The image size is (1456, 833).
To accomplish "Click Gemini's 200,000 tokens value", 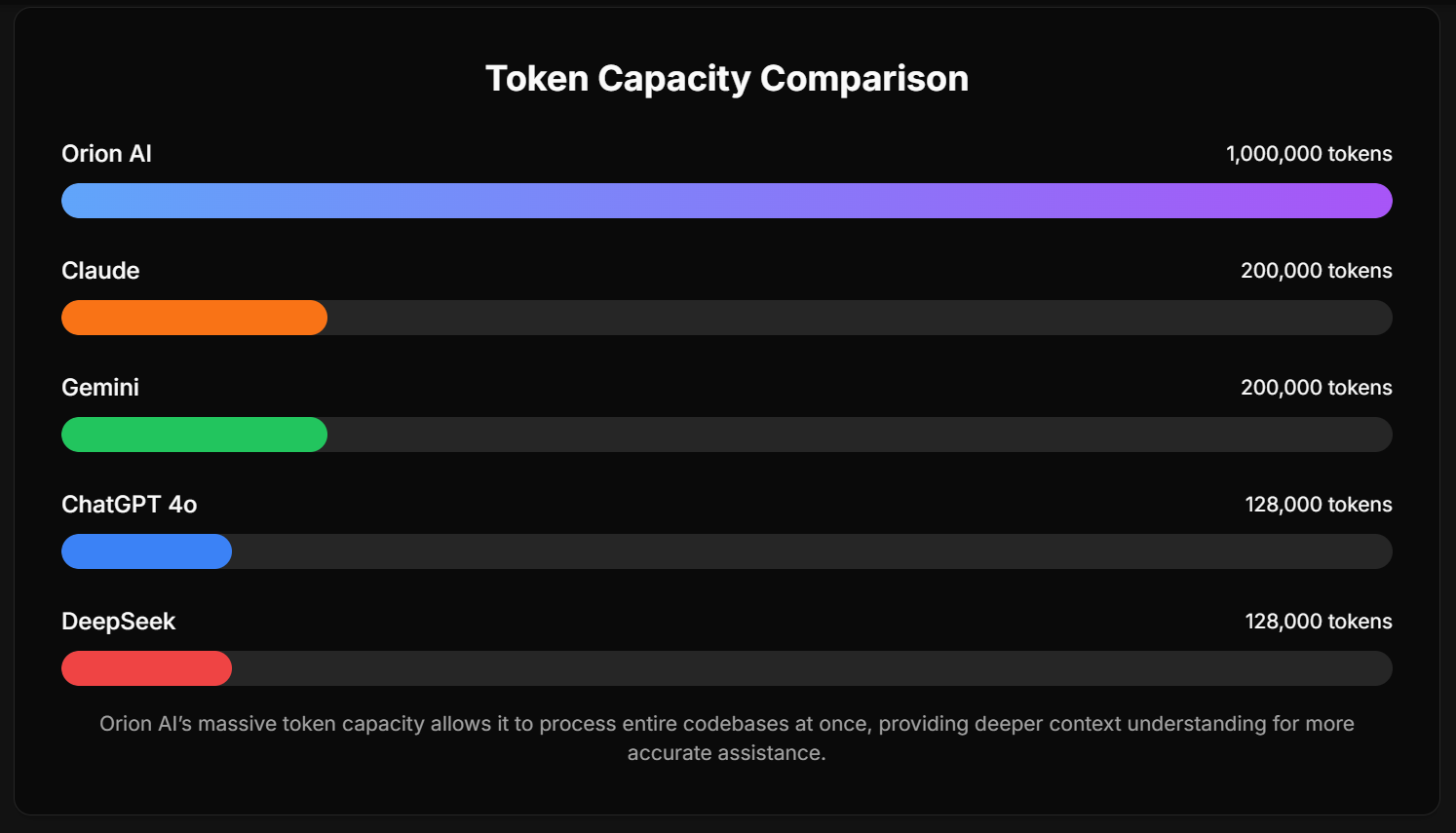I will click(x=1316, y=388).
